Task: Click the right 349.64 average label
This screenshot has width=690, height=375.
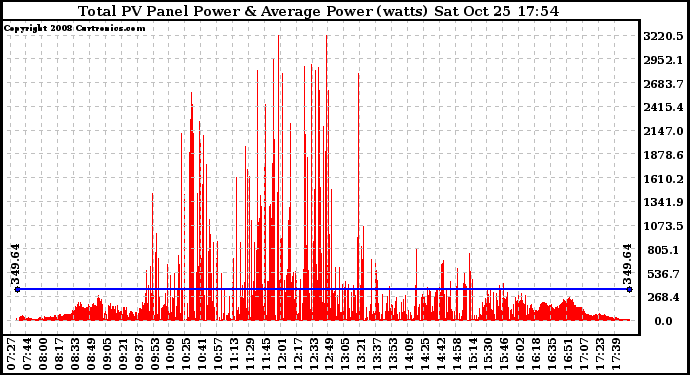Action: tap(627, 265)
